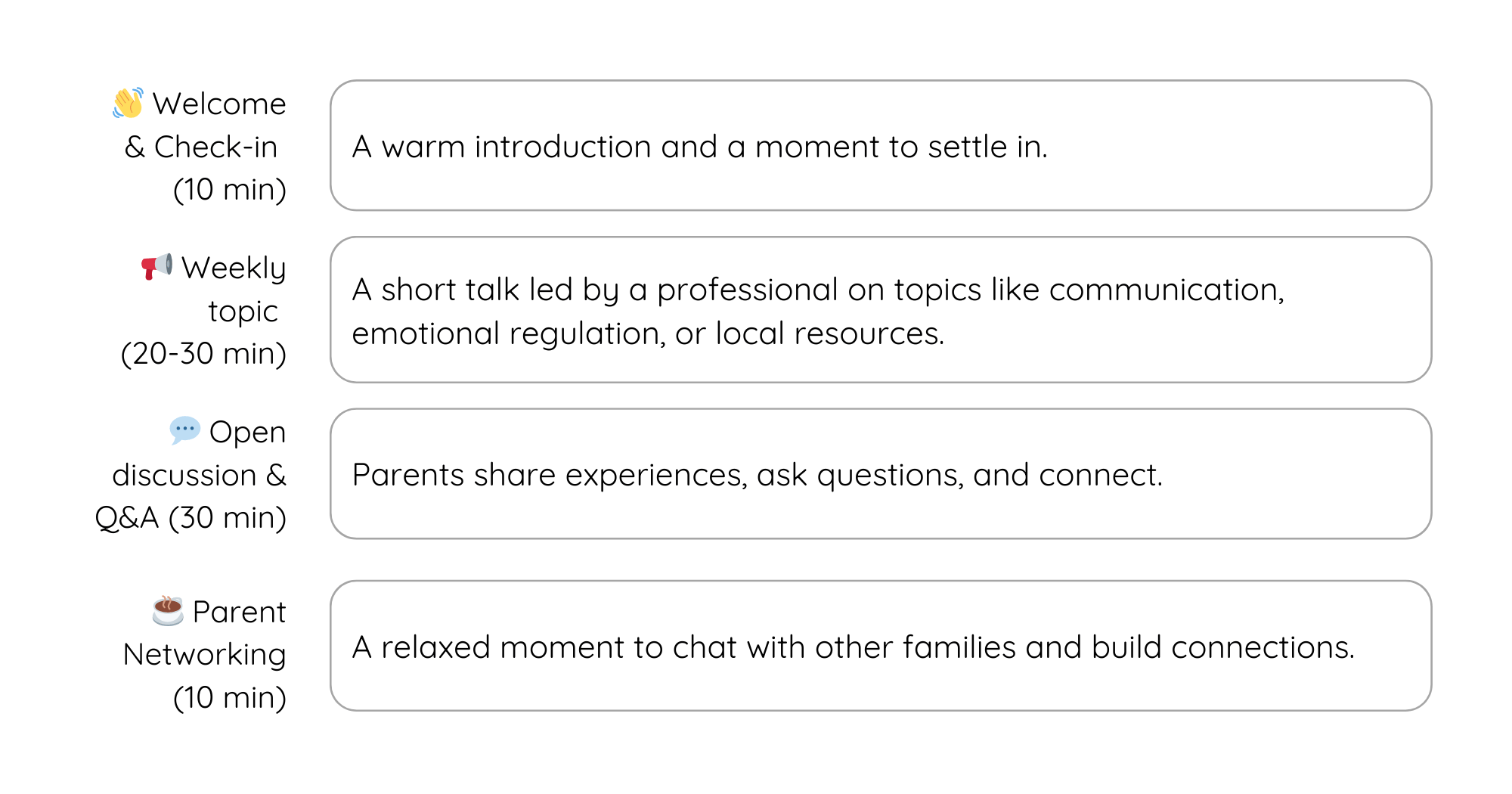Click the short talk description box
The height and width of the screenshot is (794, 1512).
tap(881, 310)
